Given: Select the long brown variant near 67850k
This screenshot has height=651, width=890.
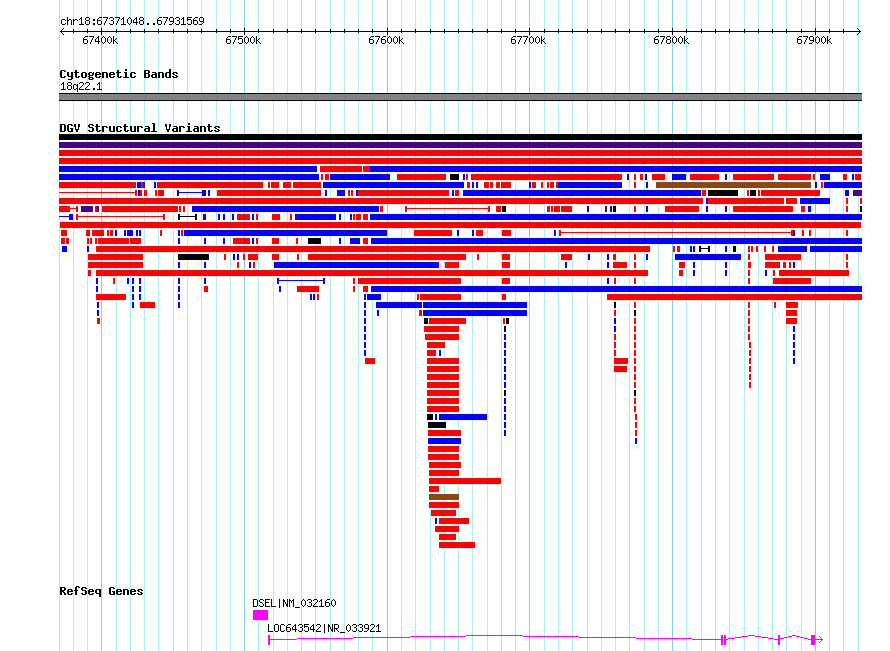Looking at the screenshot, I should coord(733,185).
